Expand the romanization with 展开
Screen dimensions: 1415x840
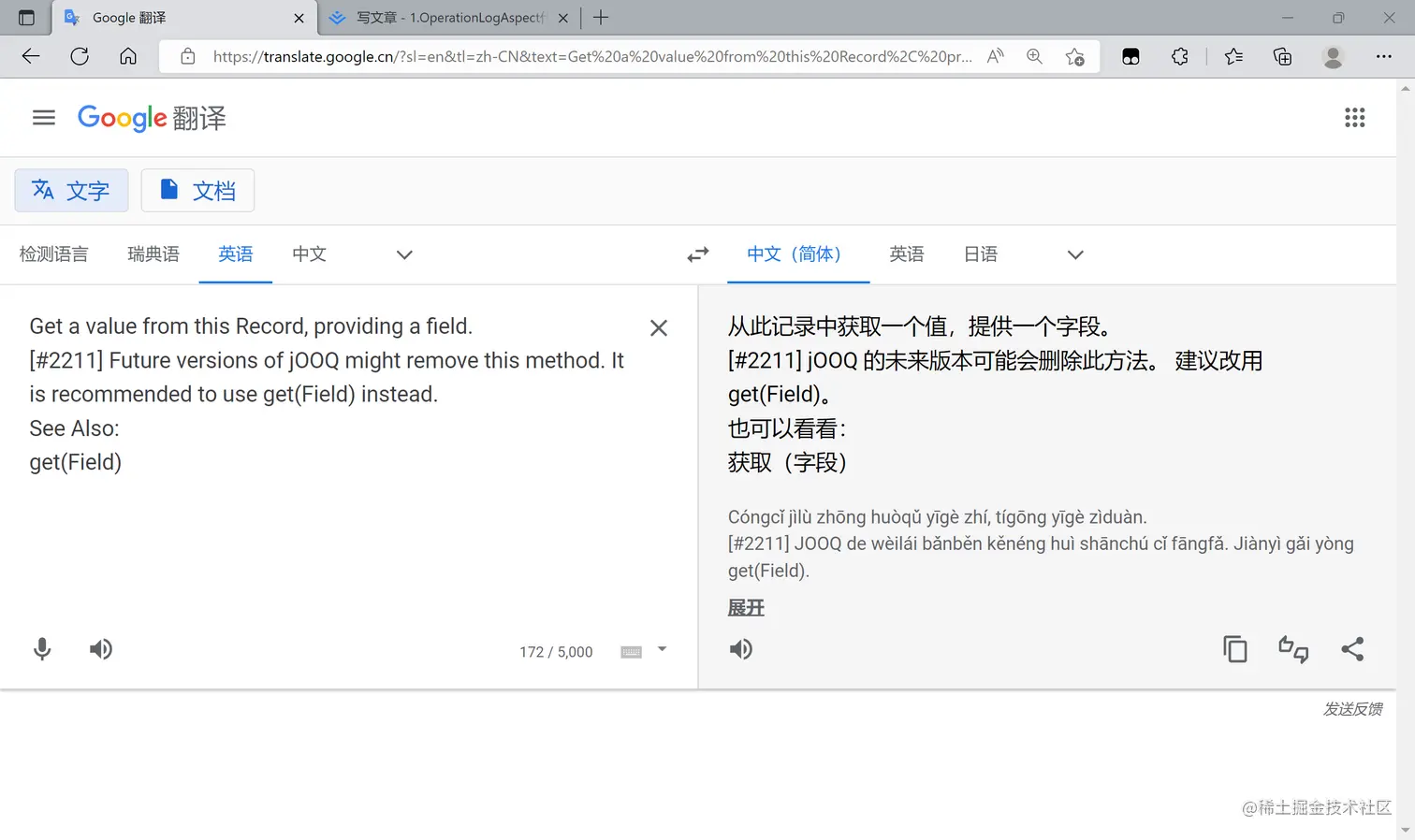[x=746, y=608]
